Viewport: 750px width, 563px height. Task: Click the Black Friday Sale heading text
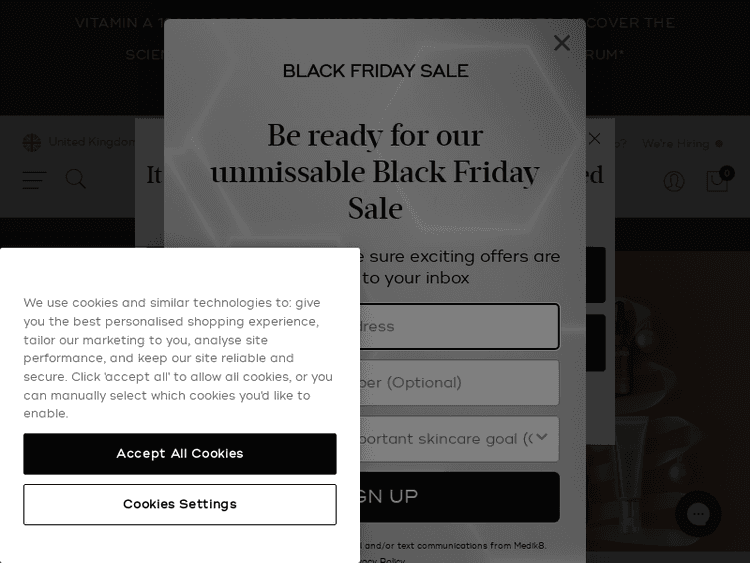[x=375, y=71]
